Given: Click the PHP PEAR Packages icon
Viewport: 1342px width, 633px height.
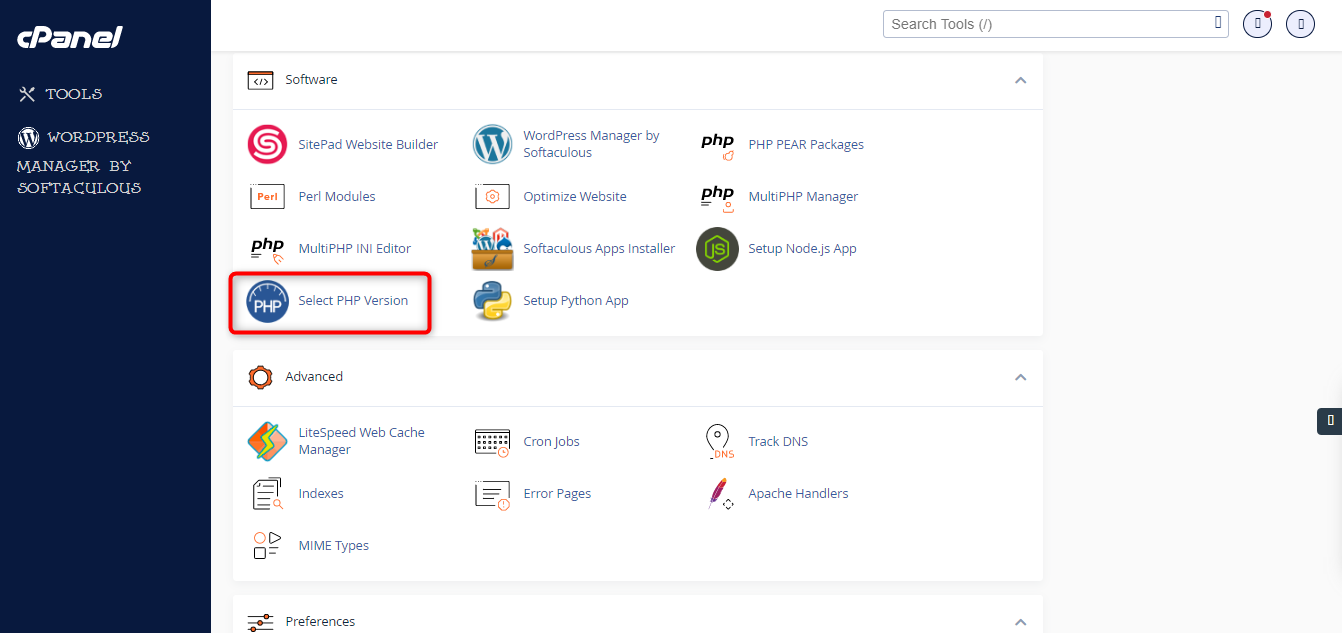Looking at the screenshot, I should (x=717, y=145).
